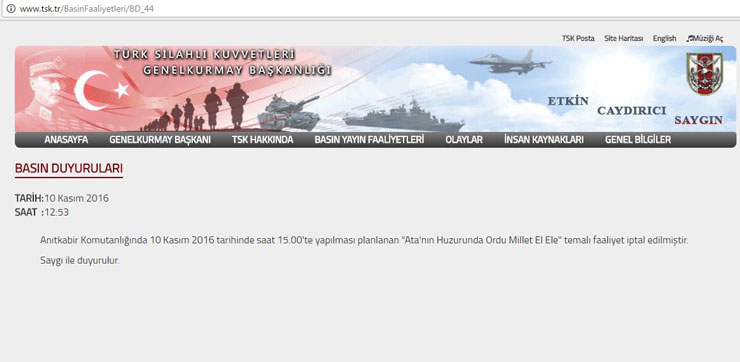
Task: Click the Saygı ile duyurulur text
Action: [x=80, y=261]
